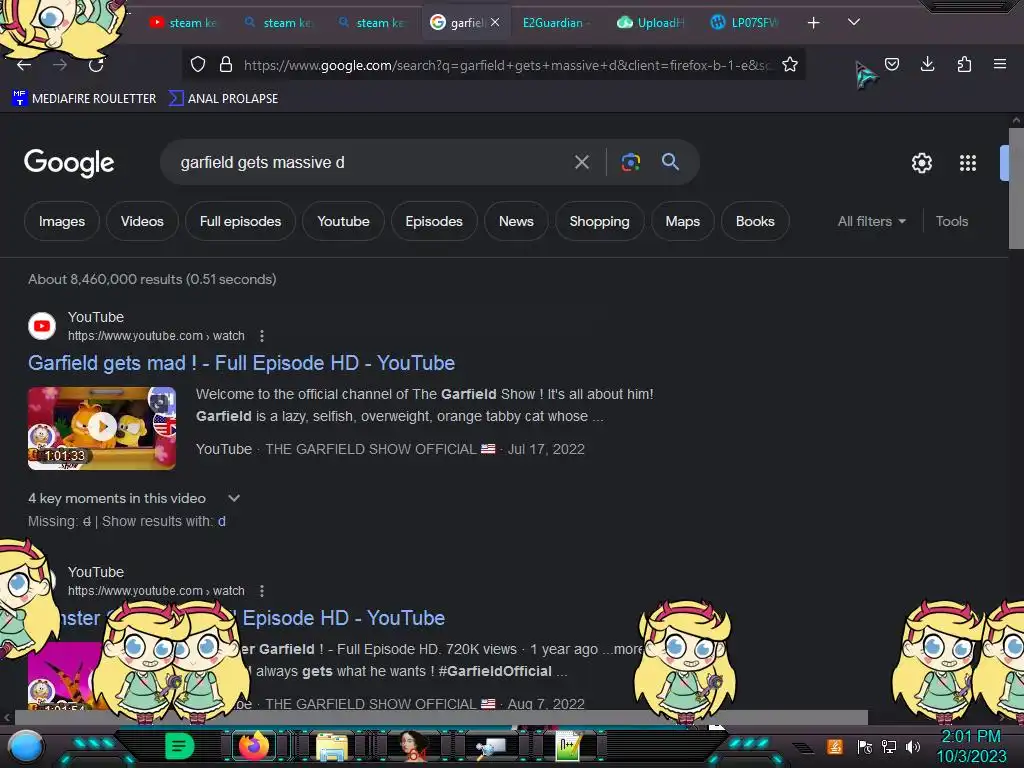Filter results by News
The image size is (1024, 768).
pos(516,221)
